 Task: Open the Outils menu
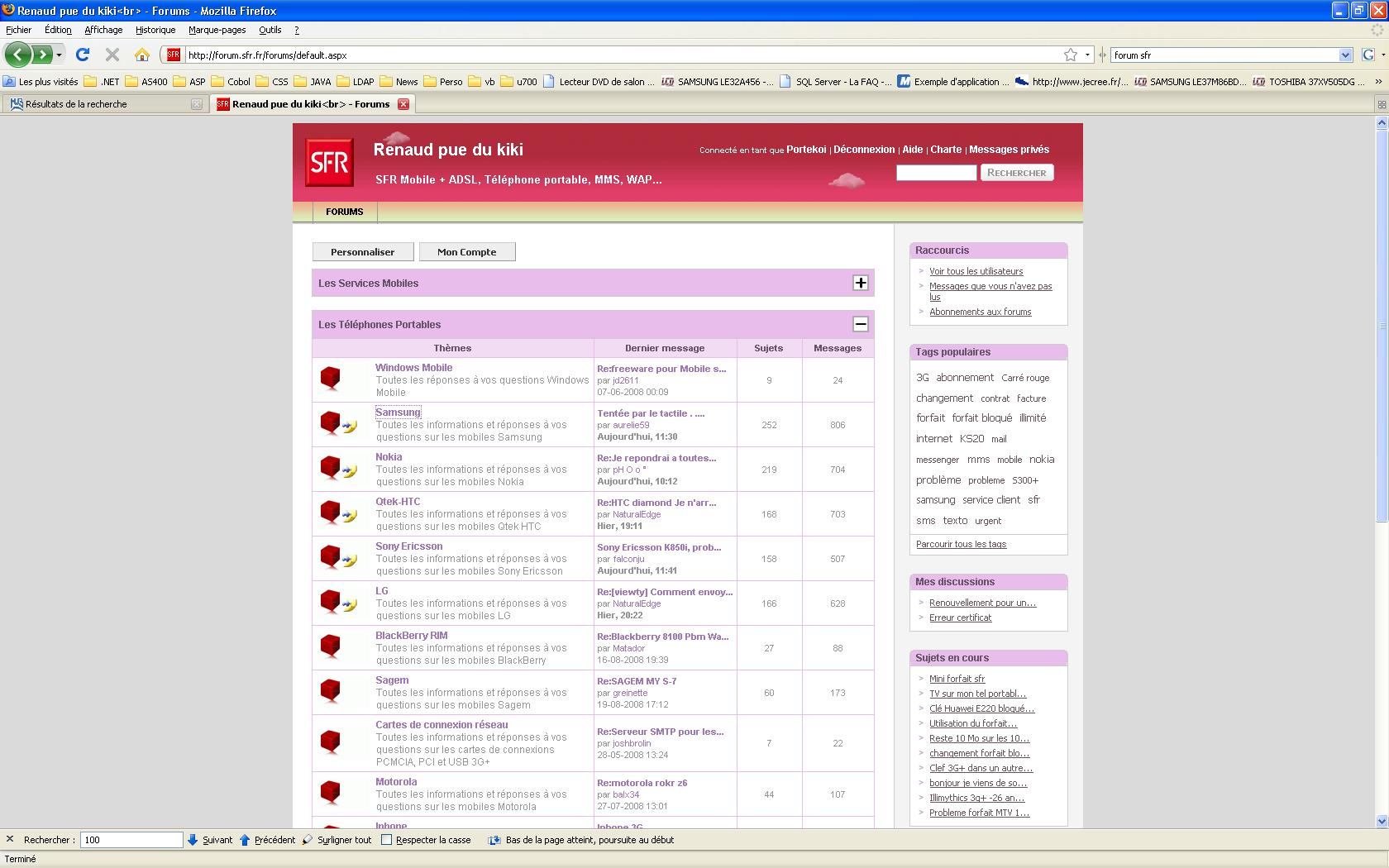270,30
